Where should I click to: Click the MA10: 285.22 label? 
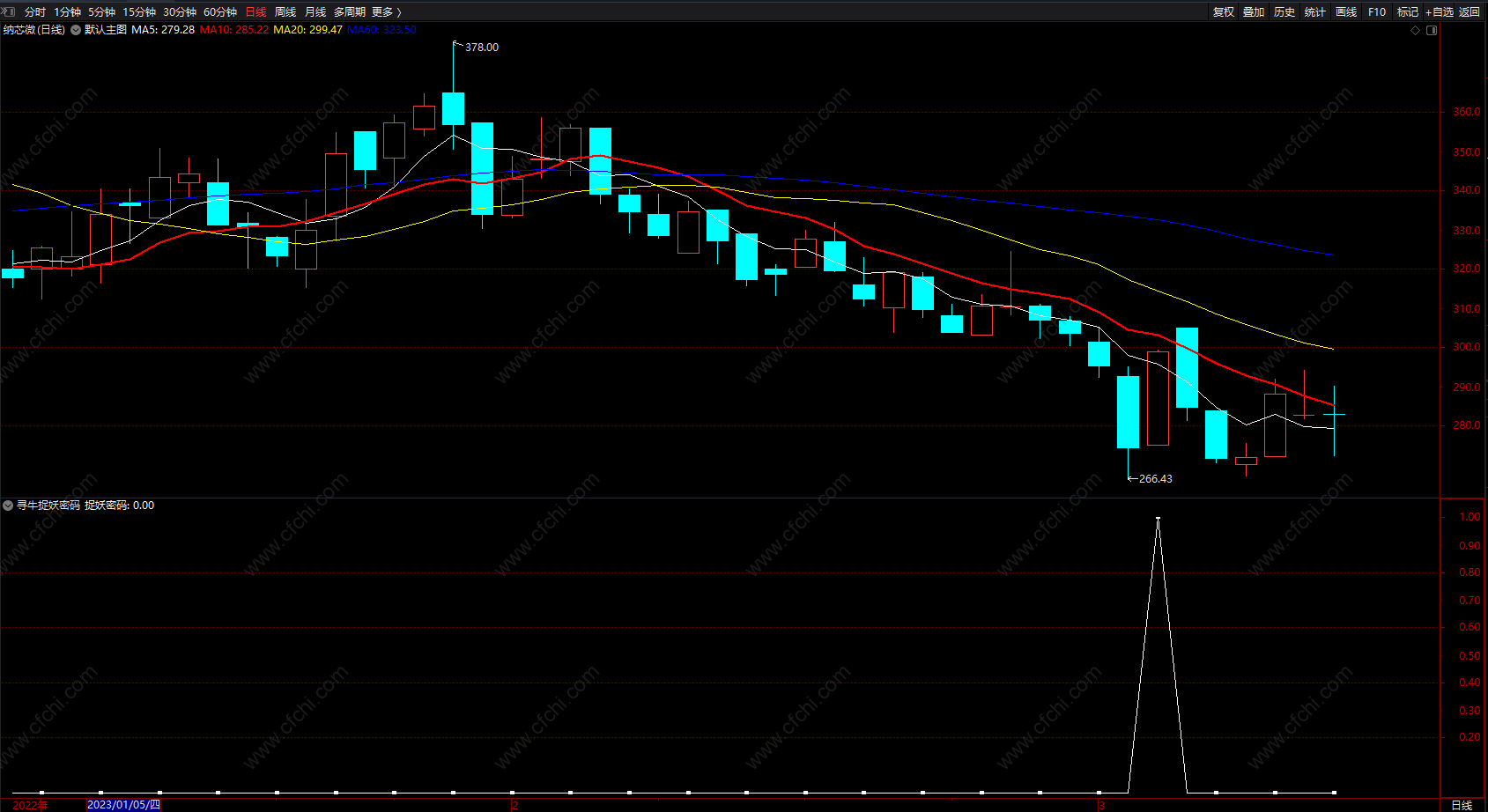pyautogui.click(x=234, y=30)
